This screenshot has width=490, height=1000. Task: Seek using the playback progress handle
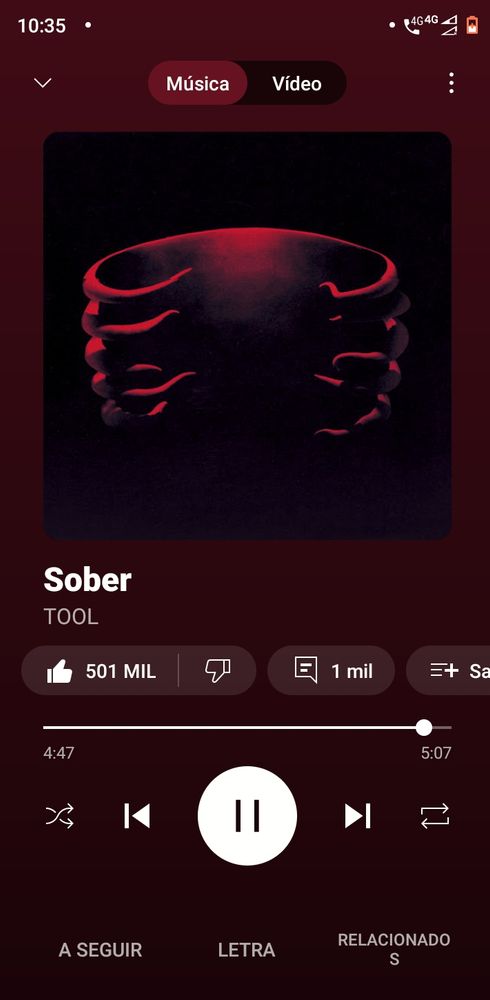click(x=424, y=728)
